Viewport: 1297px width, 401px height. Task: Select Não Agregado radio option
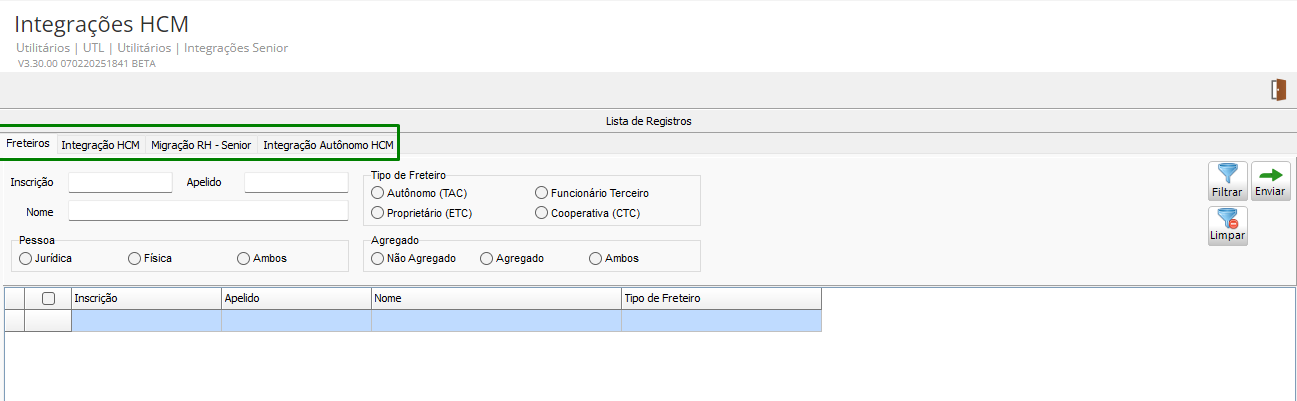378,258
